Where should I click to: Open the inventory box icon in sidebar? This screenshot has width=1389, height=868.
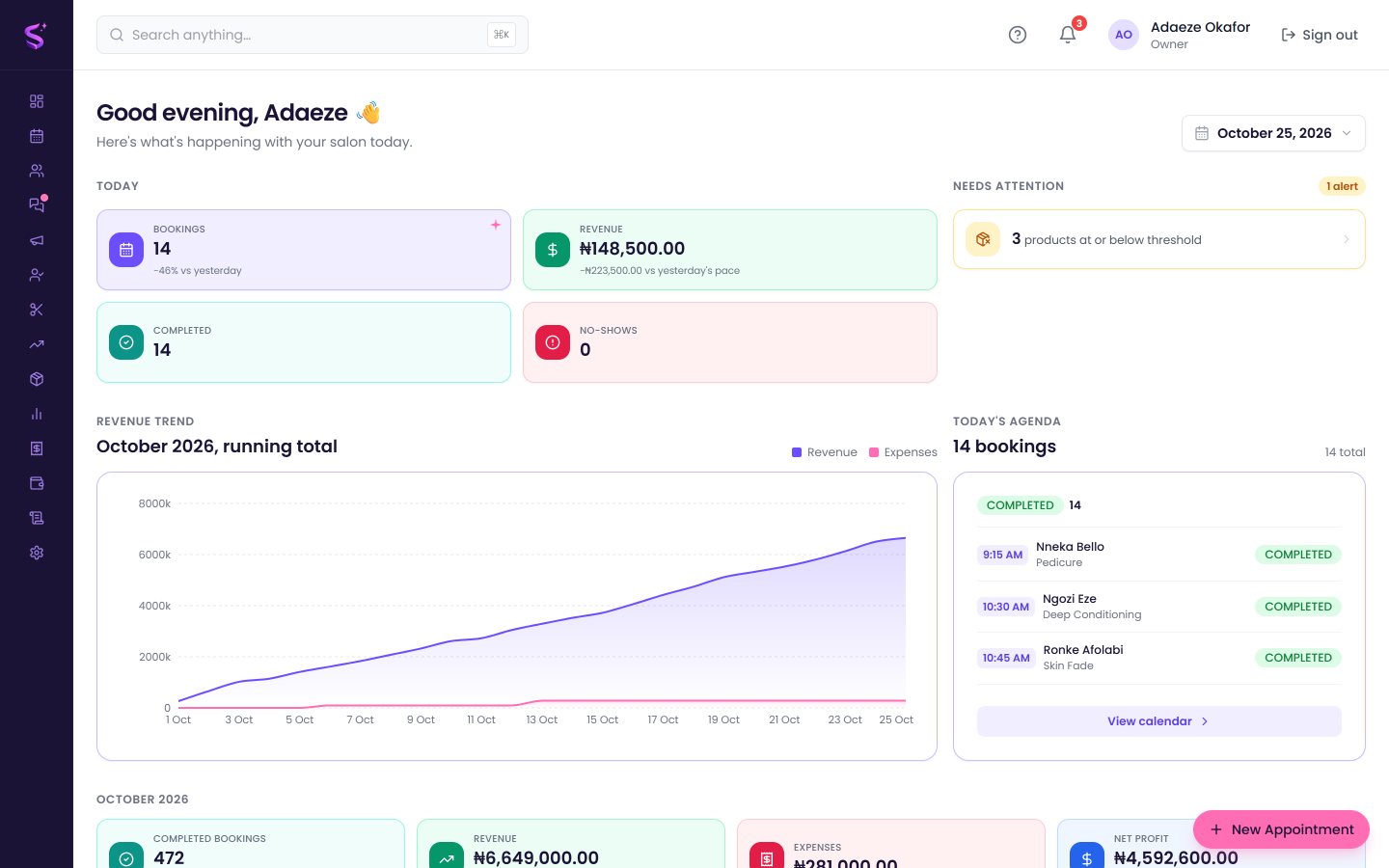(37, 379)
